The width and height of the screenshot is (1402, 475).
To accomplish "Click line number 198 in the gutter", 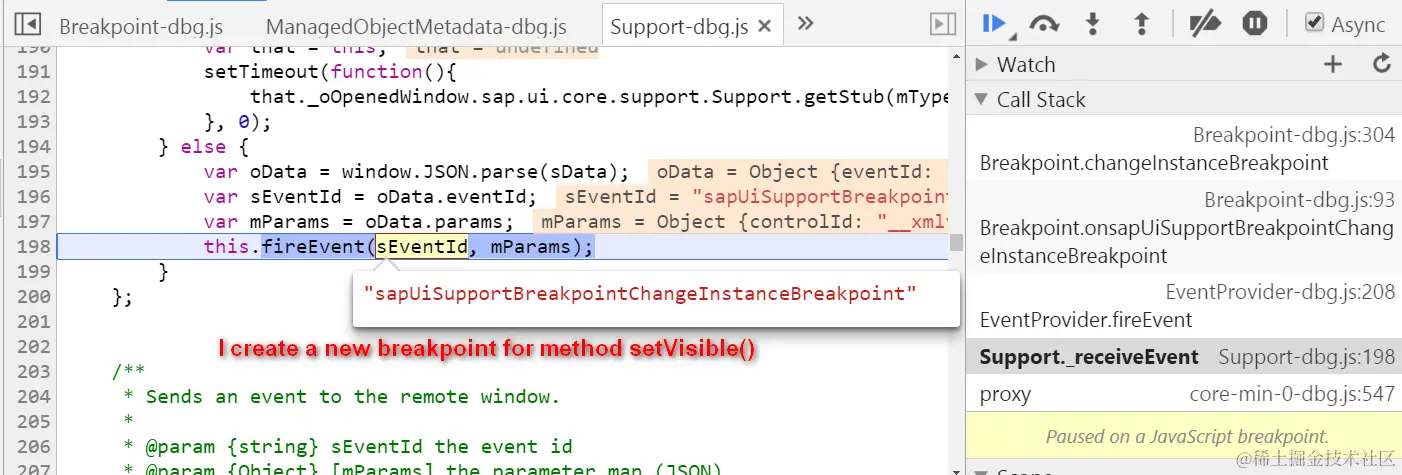I will pyautogui.click(x=34, y=246).
